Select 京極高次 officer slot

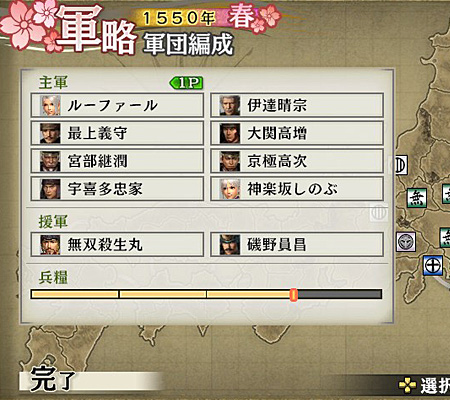tap(297, 161)
